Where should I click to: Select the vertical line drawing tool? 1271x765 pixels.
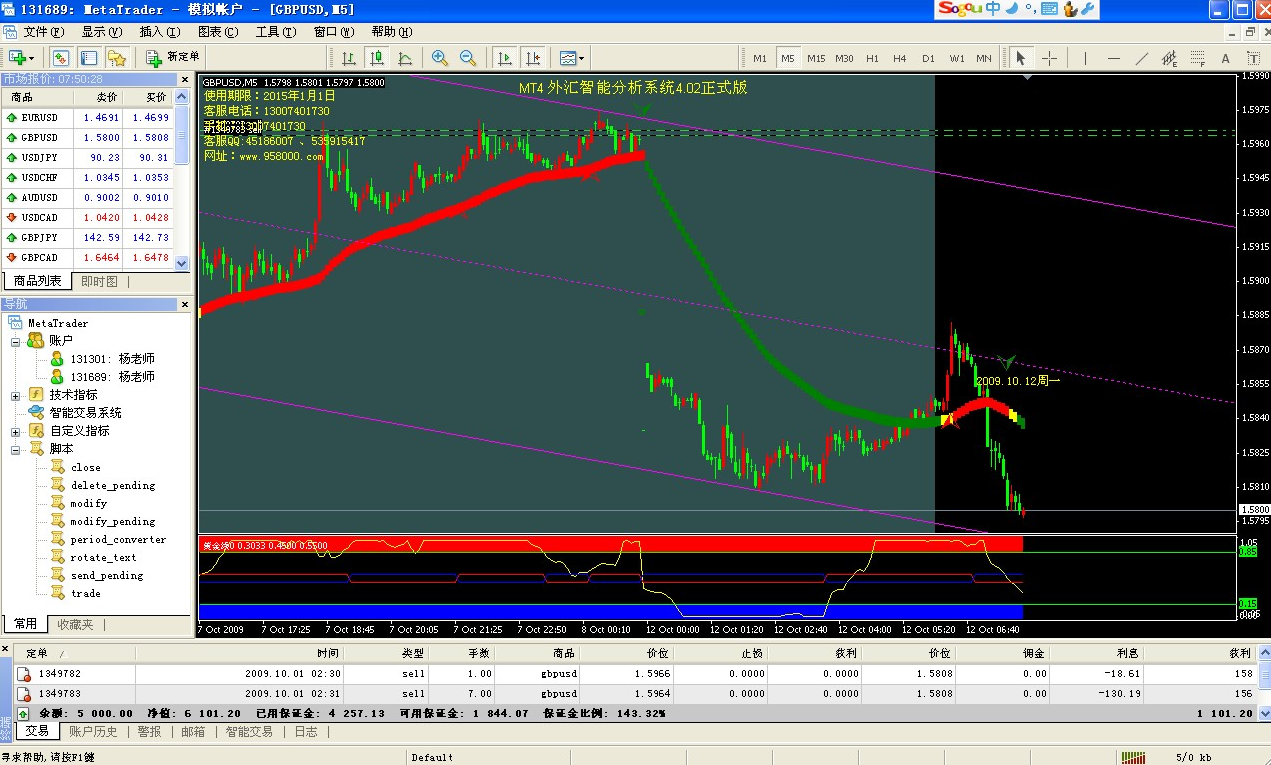[1086, 58]
